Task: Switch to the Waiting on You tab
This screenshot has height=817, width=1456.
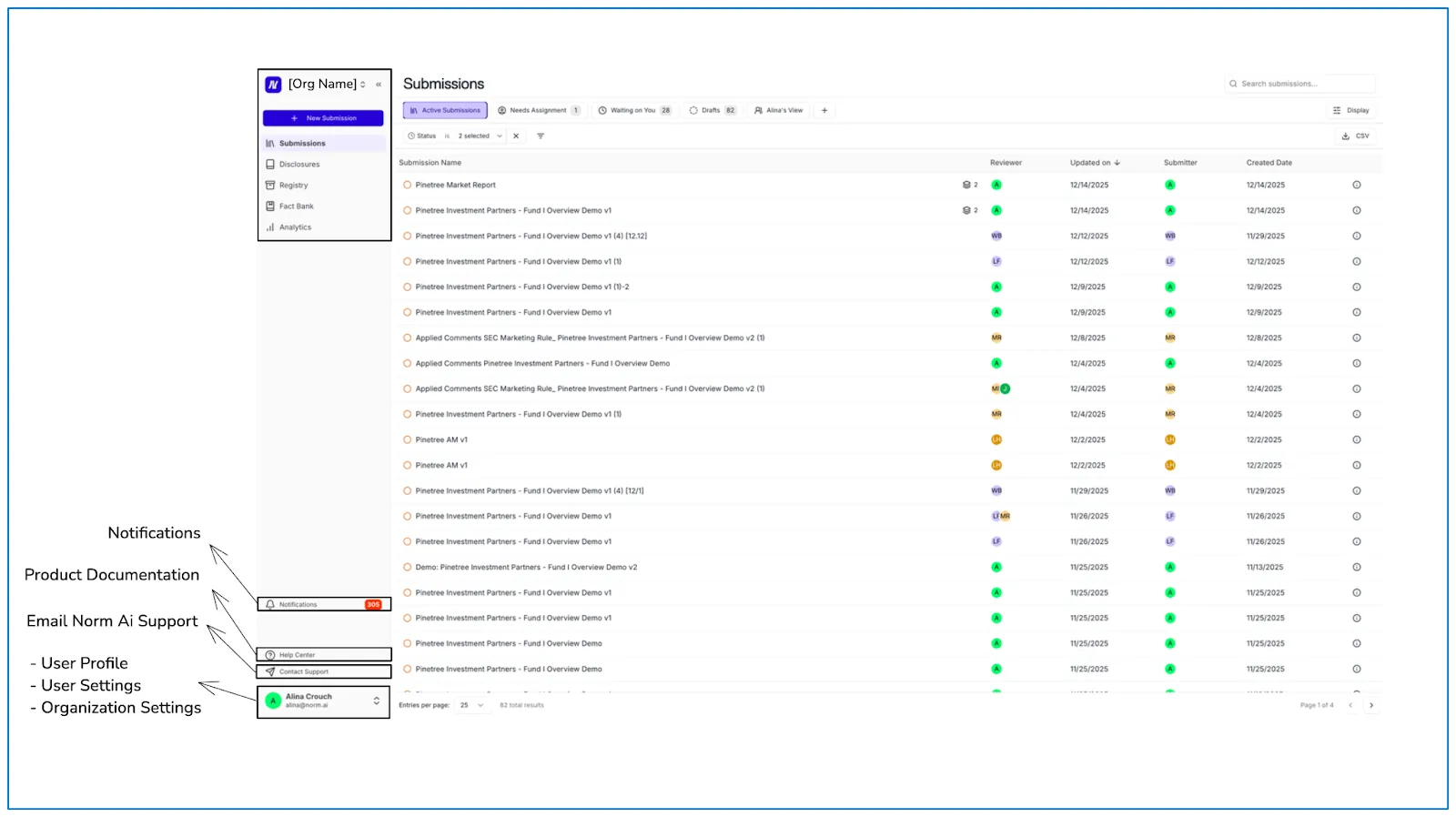Action: 635,111
